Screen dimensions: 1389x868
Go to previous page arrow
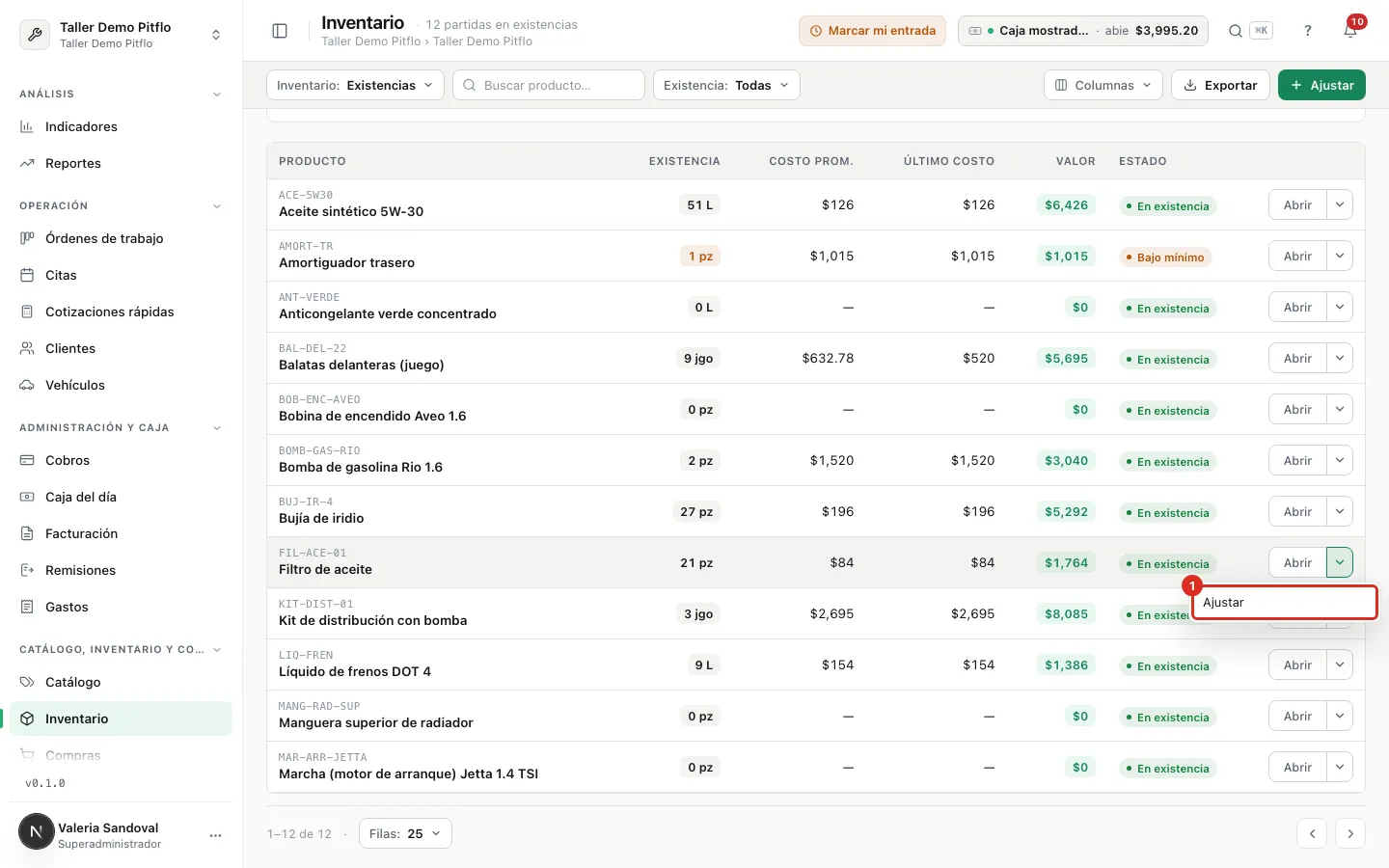1312,833
